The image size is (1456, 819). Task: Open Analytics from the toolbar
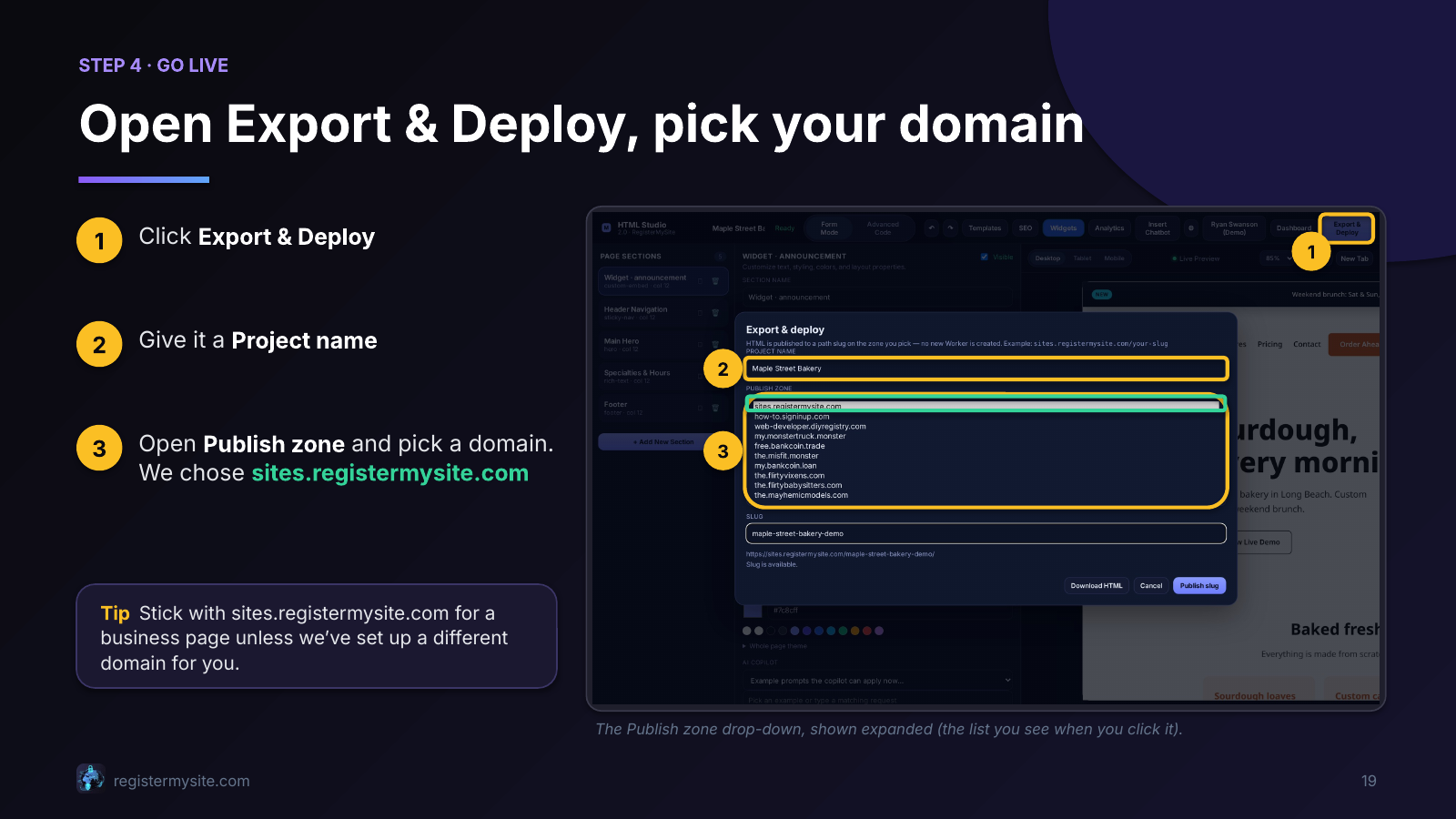tap(1109, 228)
